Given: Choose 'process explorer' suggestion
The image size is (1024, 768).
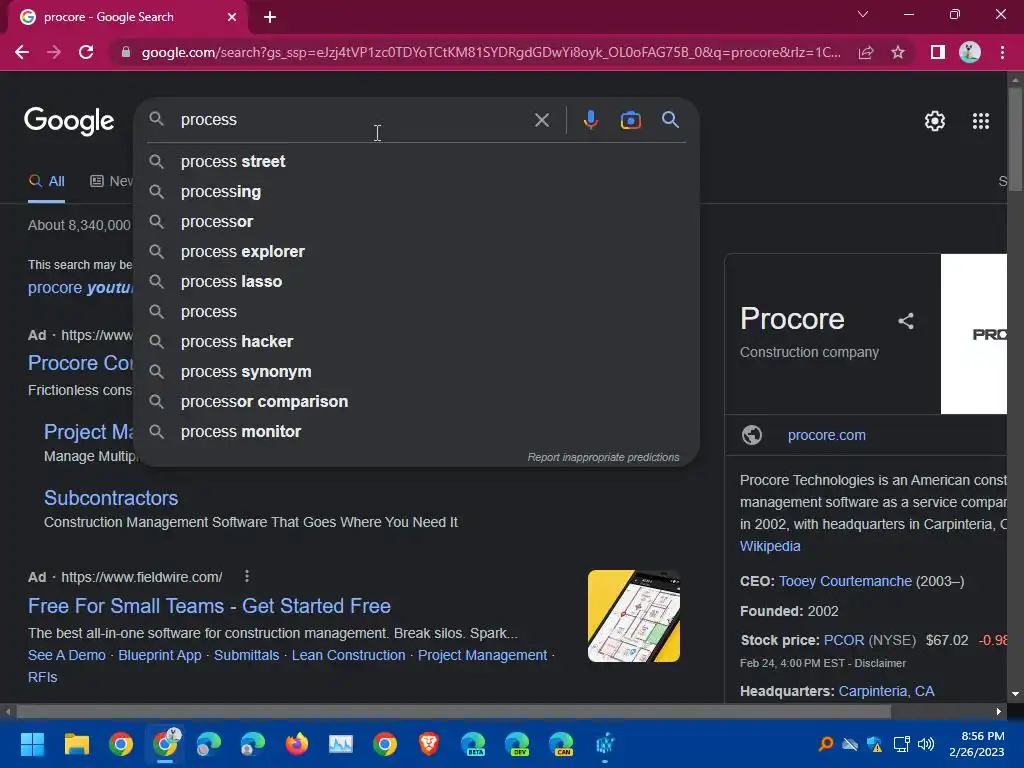Looking at the screenshot, I should [x=416, y=251].
